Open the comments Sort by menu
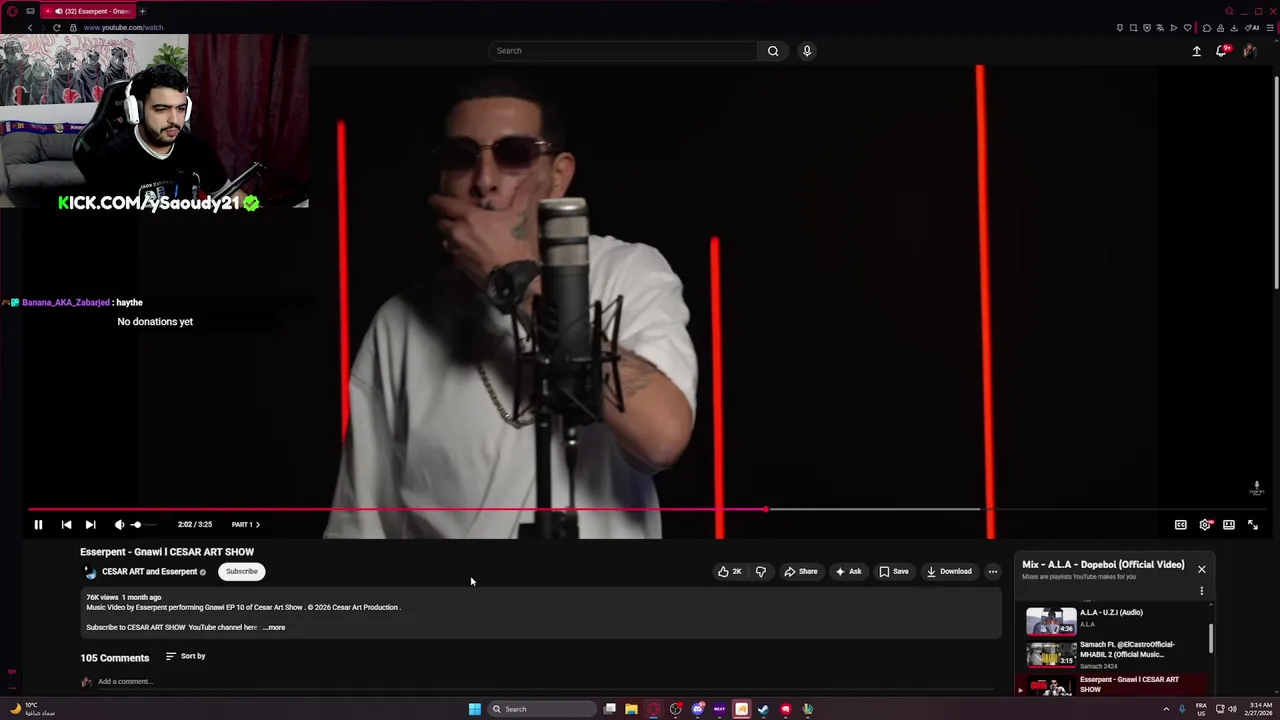This screenshot has height=720, width=1280. (x=186, y=656)
